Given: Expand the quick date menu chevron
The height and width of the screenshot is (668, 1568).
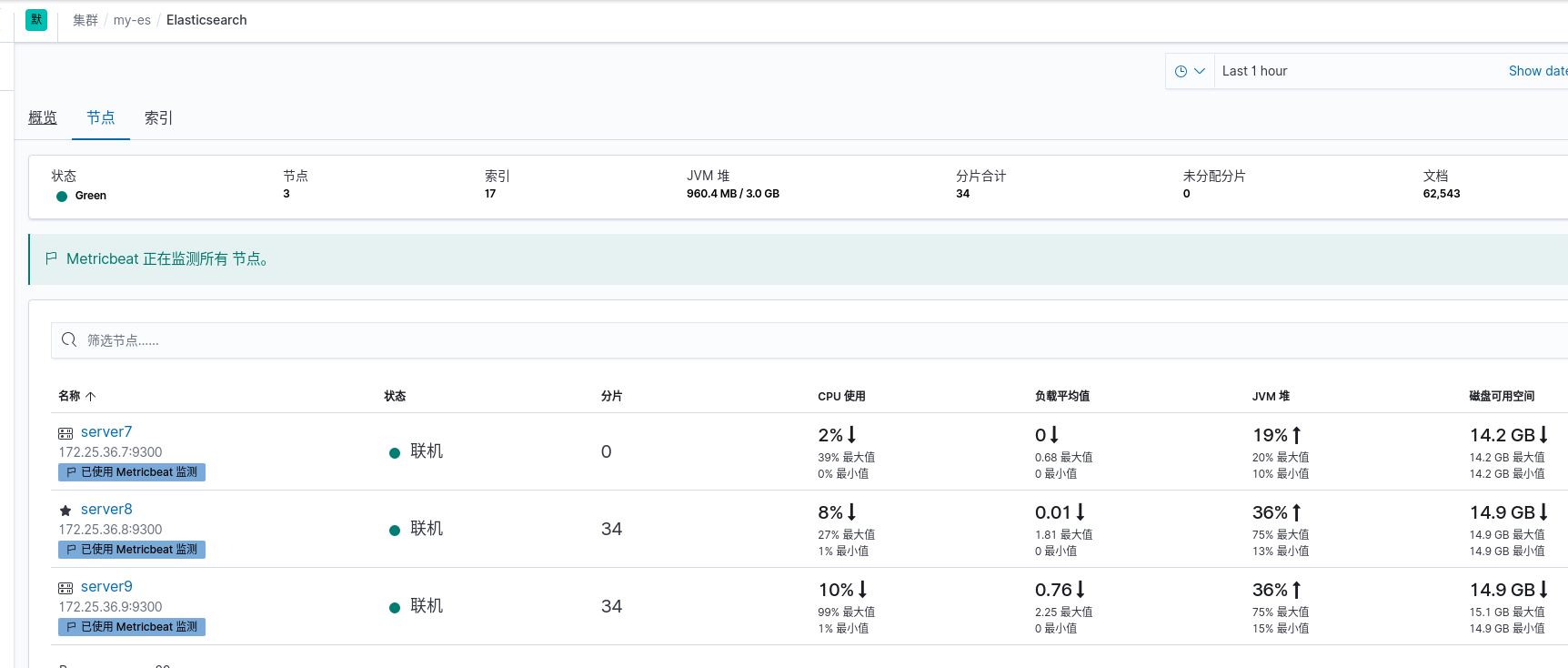Looking at the screenshot, I should 1200,71.
